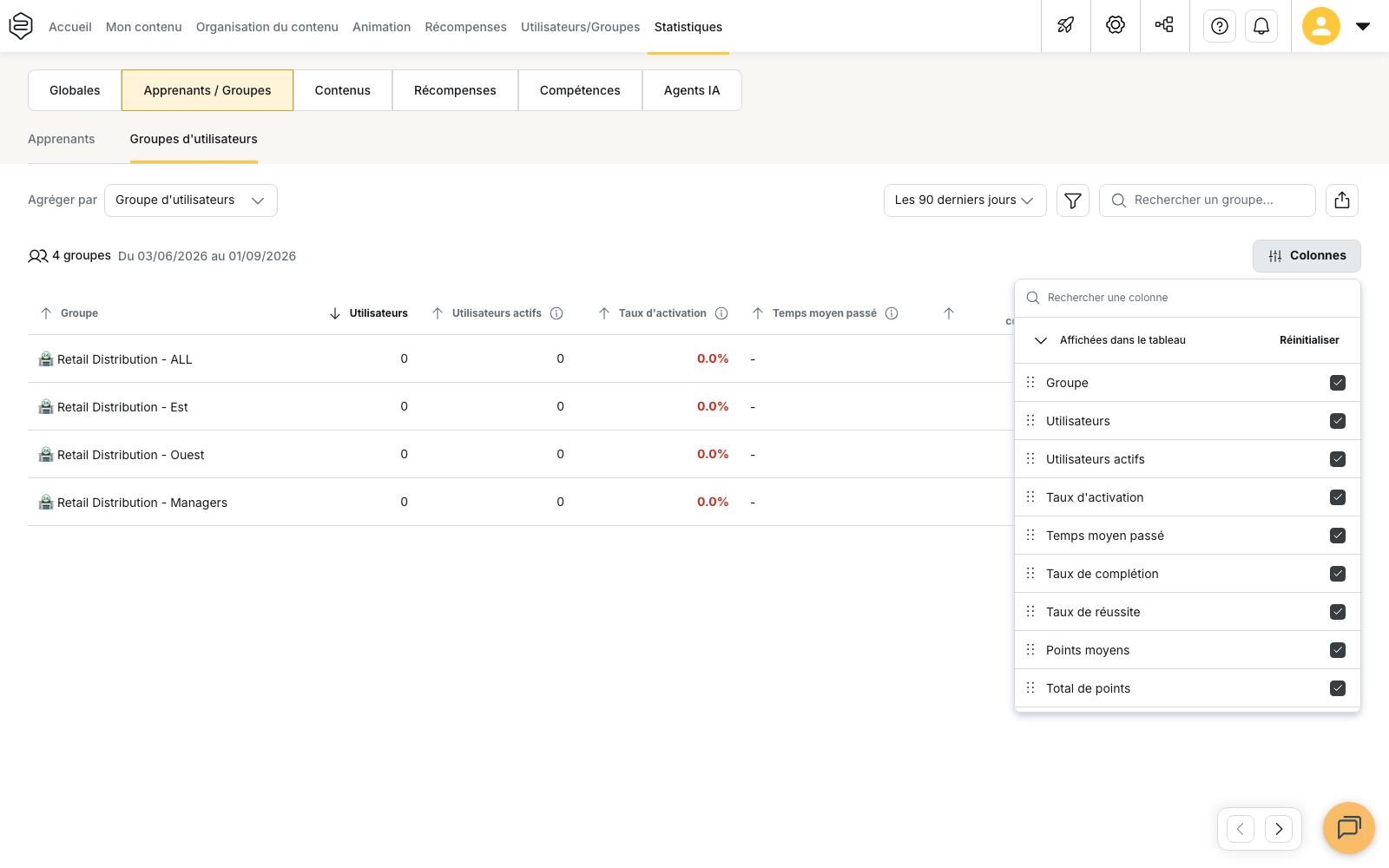Toggle Taux de réussite column checkbox

1338,612
